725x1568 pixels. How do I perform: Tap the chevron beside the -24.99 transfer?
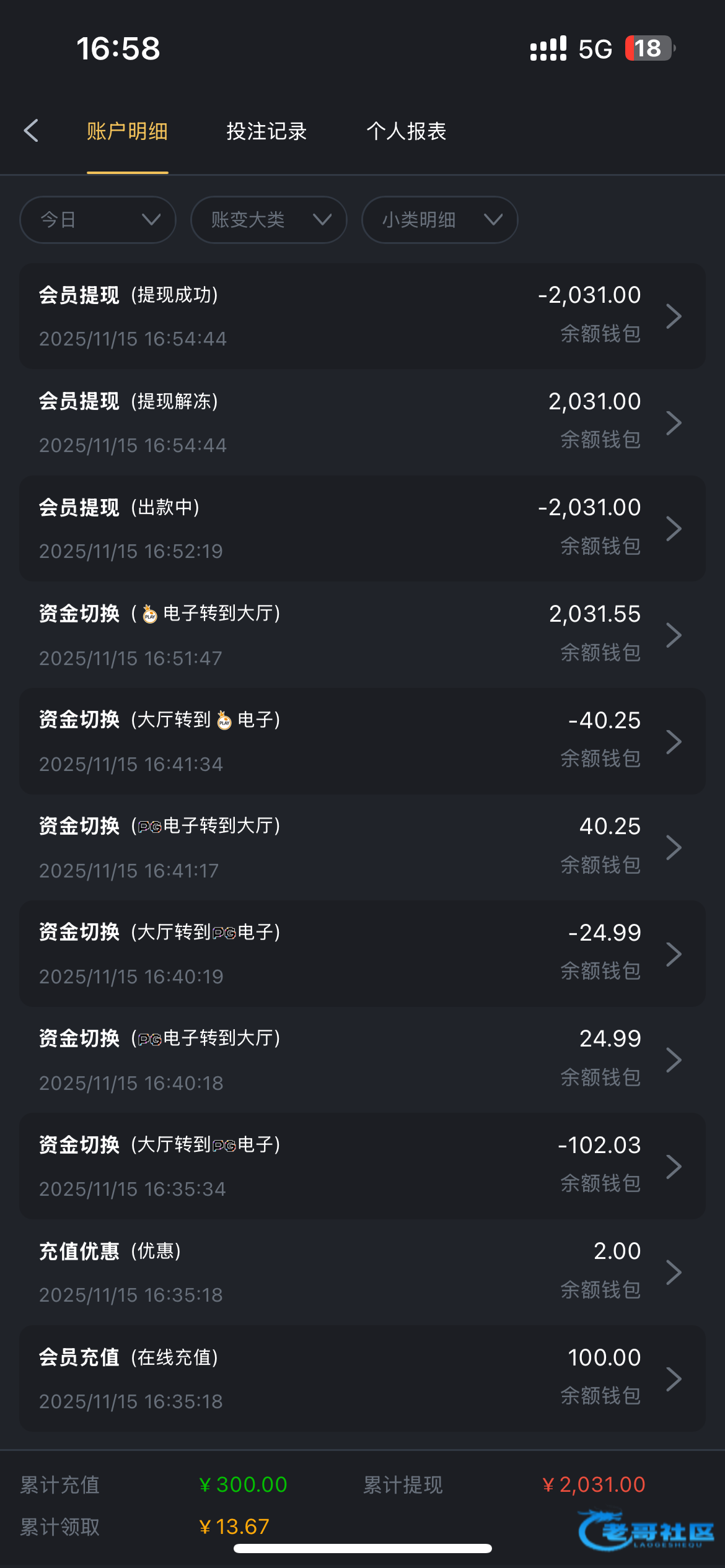(674, 954)
